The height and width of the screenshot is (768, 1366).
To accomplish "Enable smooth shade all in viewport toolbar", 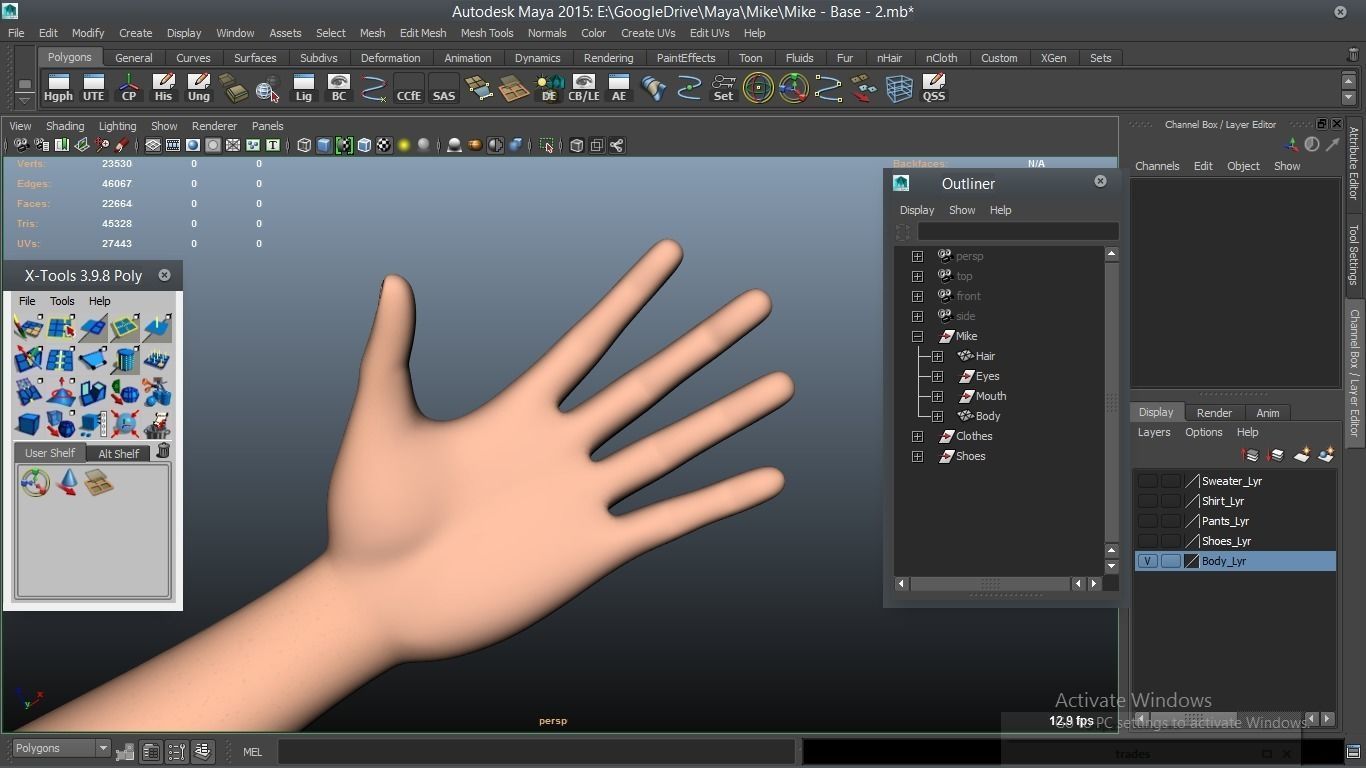I will tap(324, 145).
